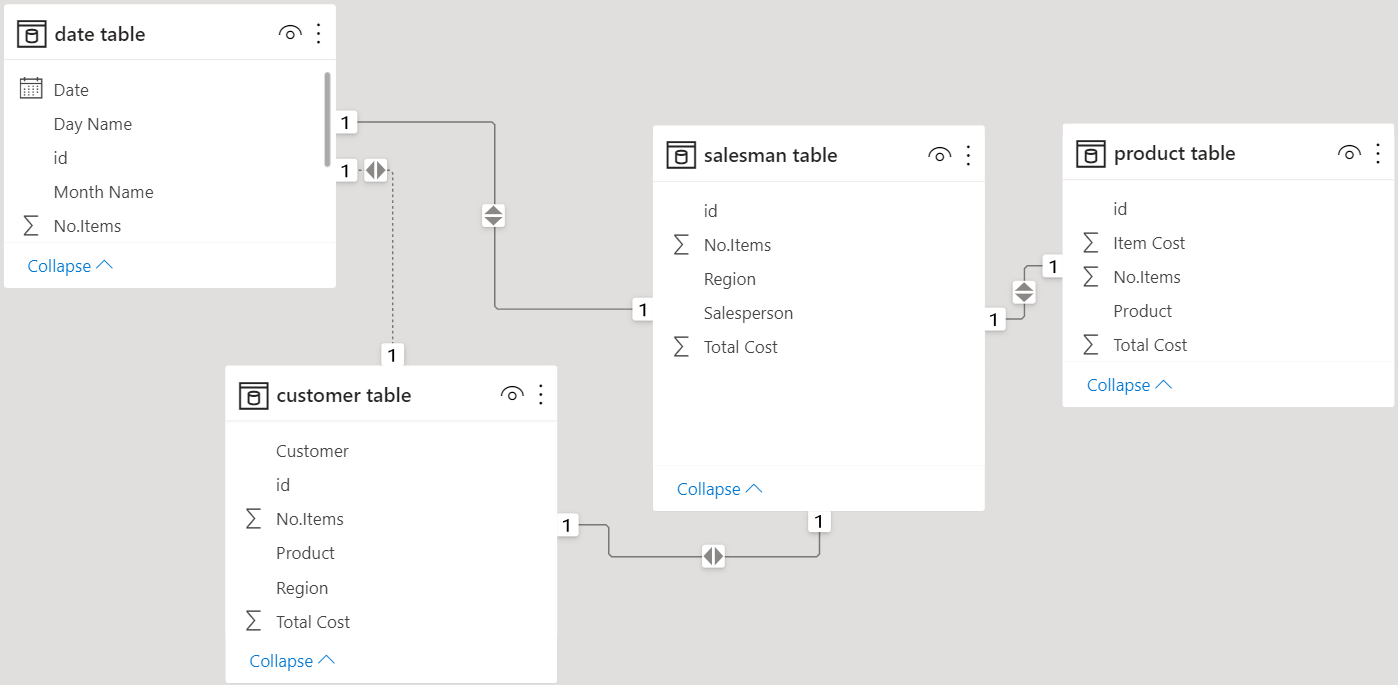Open the salesman table options via its three-dot menu
This screenshot has width=1398, height=685.
point(967,155)
